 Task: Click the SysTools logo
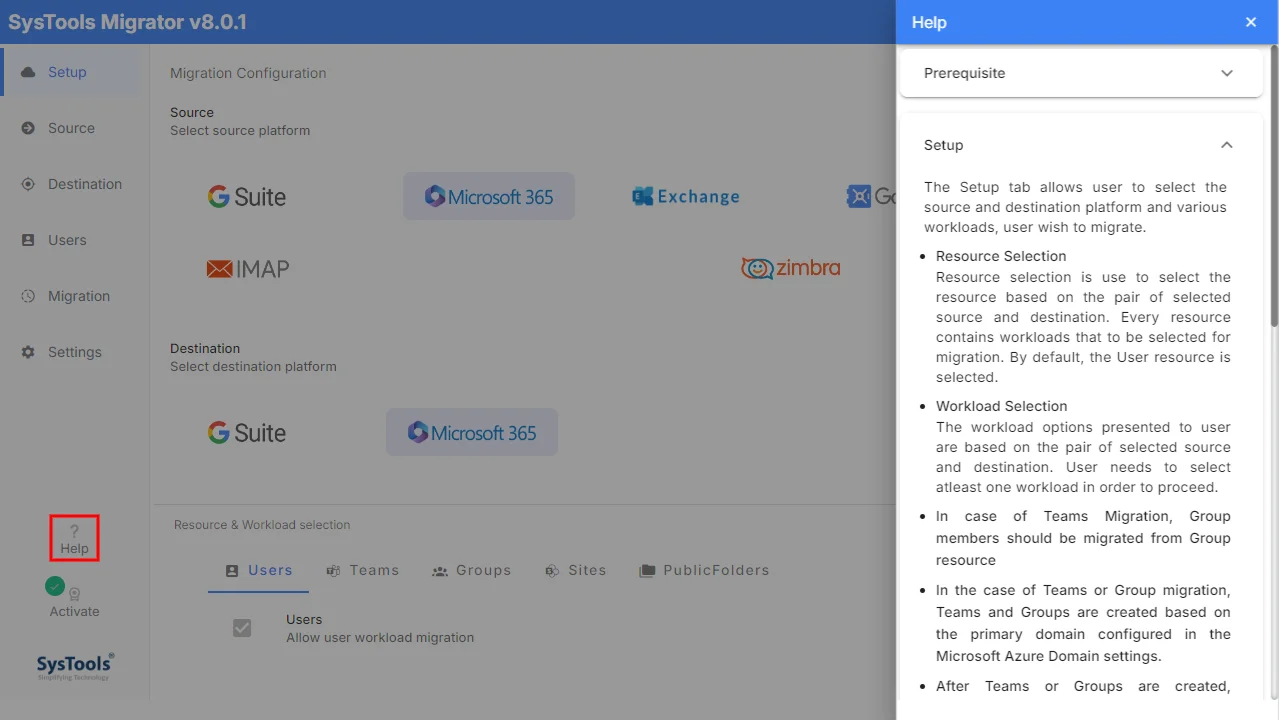click(75, 667)
